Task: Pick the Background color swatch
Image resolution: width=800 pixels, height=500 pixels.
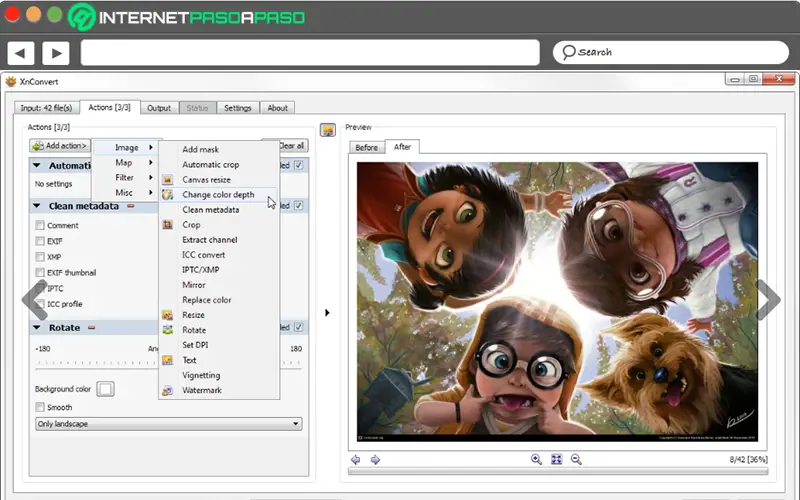Action: coord(105,389)
